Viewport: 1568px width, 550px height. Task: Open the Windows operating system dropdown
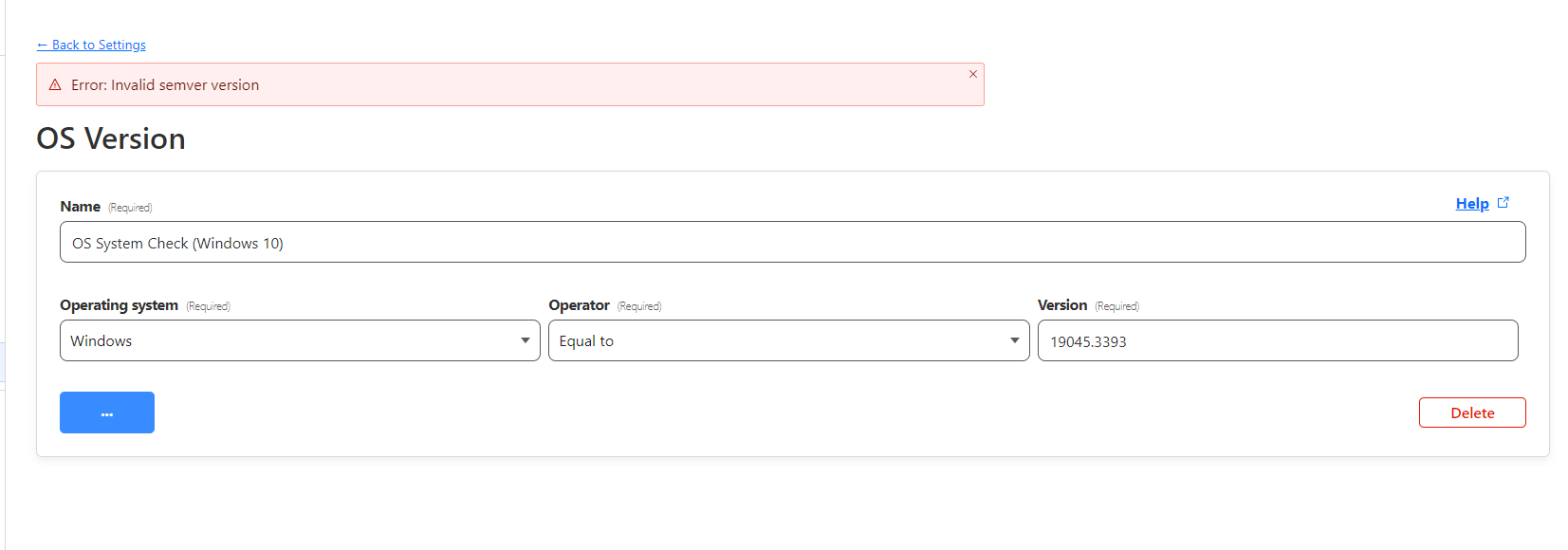[299, 340]
